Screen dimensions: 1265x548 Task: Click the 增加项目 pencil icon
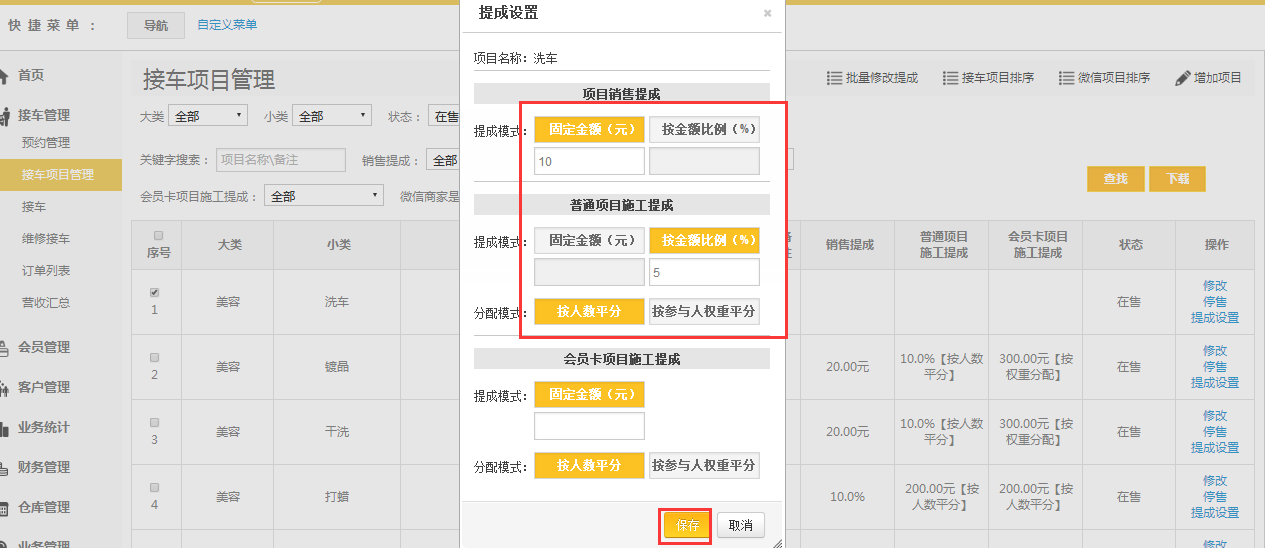coord(1182,78)
